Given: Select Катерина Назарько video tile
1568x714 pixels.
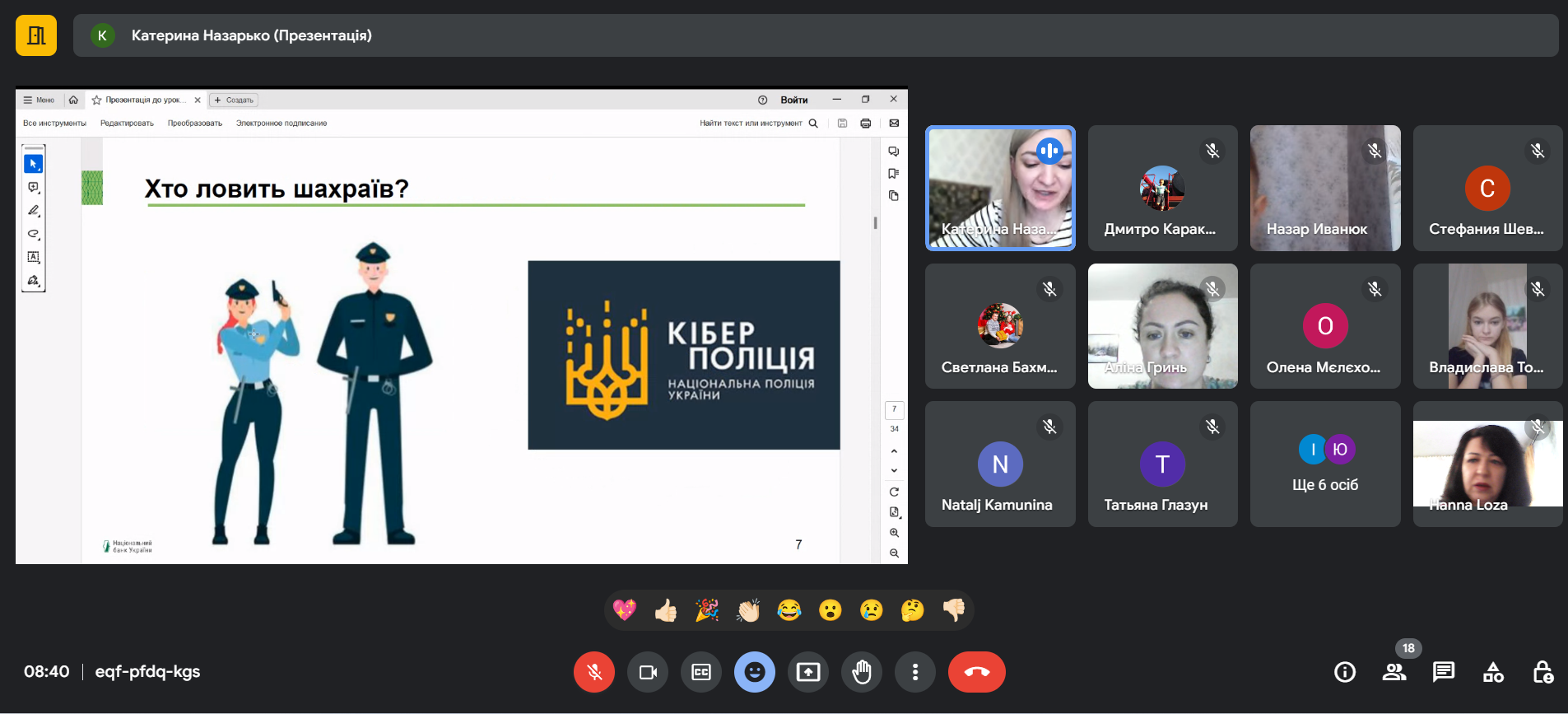Looking at the screenshot, I should (x=1000, y=188).
